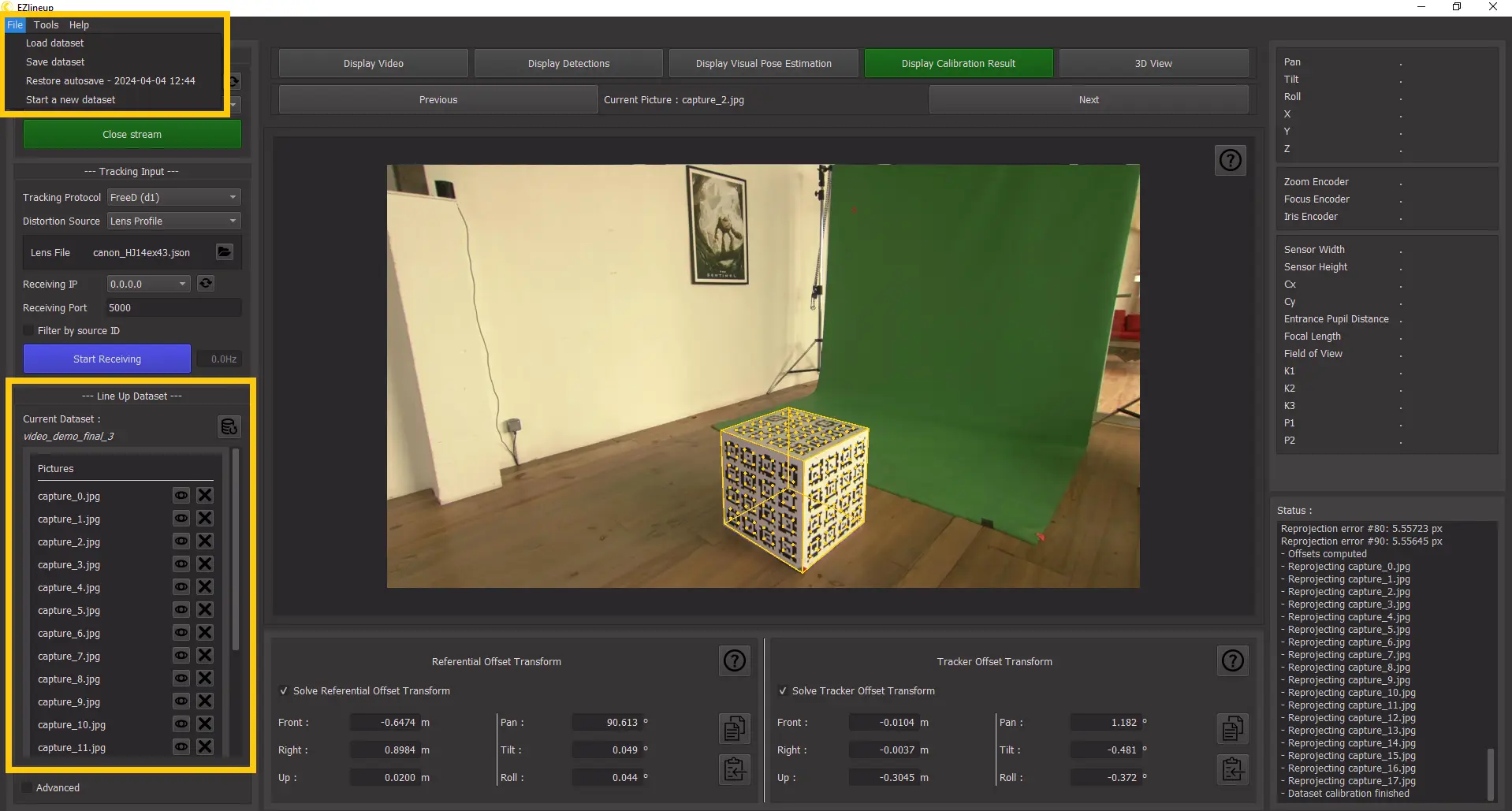The height and width of the screenshot is (811, 1512).
Task: Uncheck Solve Referential Offset Transform
Action: click(284, 691)
